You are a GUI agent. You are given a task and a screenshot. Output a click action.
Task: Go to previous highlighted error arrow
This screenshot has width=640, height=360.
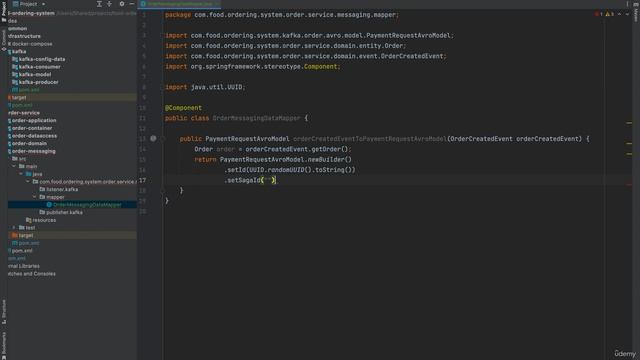[620, 14]
